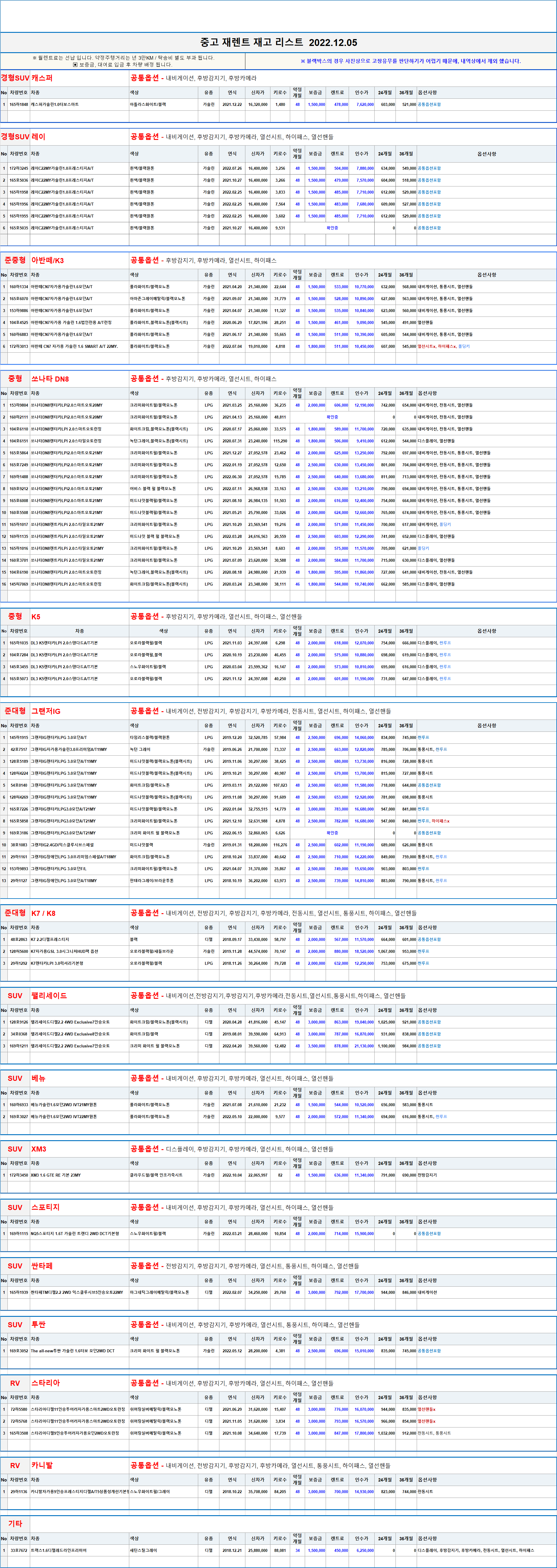This screenshot has height=1568, width=557.
Task: Click plate number cell '165하1035'
Action: (x=19, y=643)
